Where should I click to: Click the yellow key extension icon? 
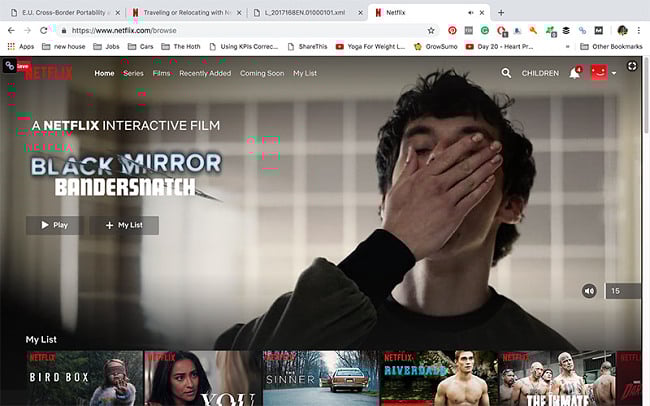point(534,30)
